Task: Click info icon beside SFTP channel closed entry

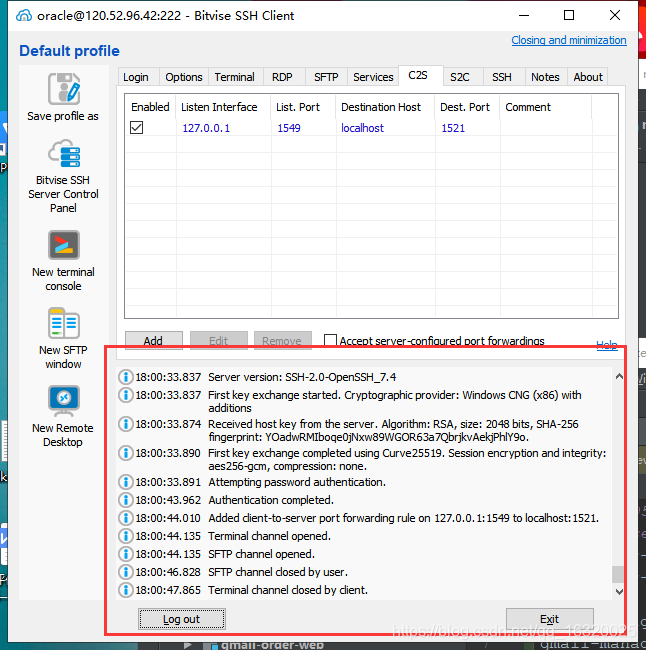Action: [x=125, y=572]
